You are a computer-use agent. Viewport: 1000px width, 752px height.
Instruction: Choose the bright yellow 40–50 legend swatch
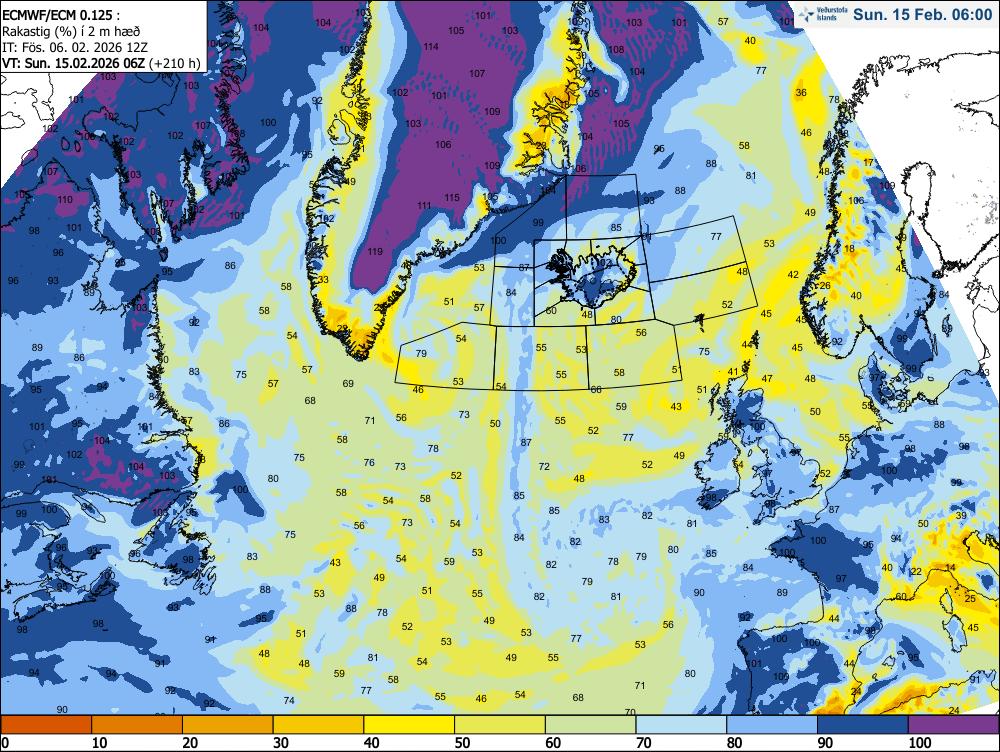coord(409,725)
